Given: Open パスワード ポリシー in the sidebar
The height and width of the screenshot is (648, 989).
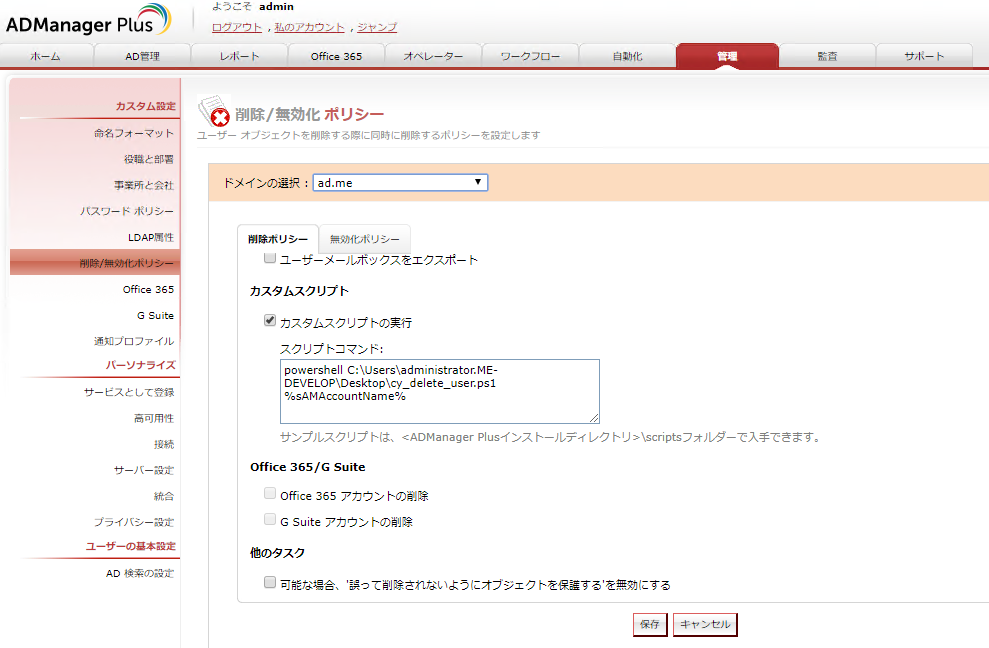Looking at the screenshot, I should point(127,211).
